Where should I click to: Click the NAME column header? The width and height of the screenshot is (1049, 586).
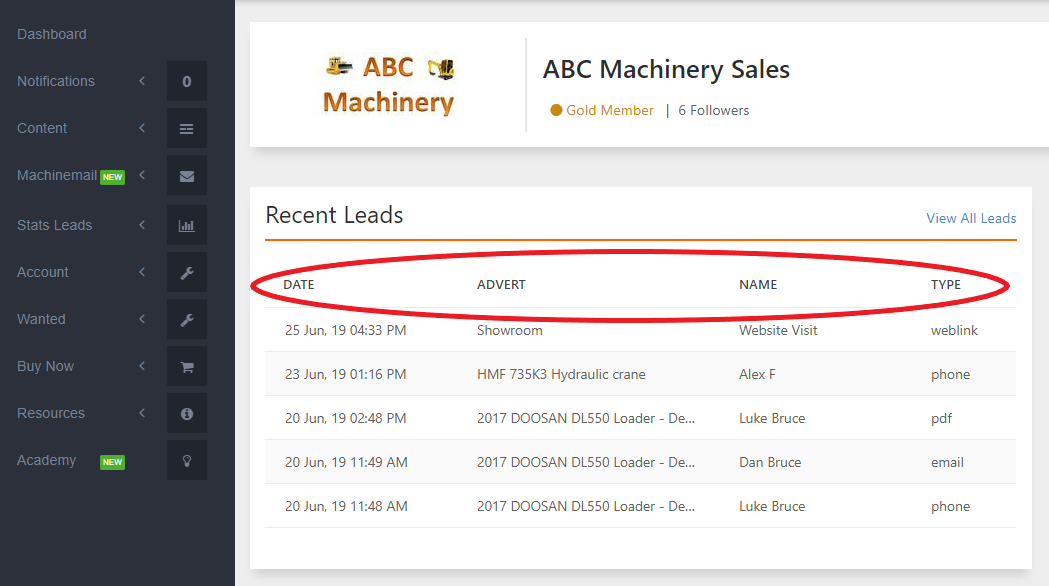(x=758, y=284)
